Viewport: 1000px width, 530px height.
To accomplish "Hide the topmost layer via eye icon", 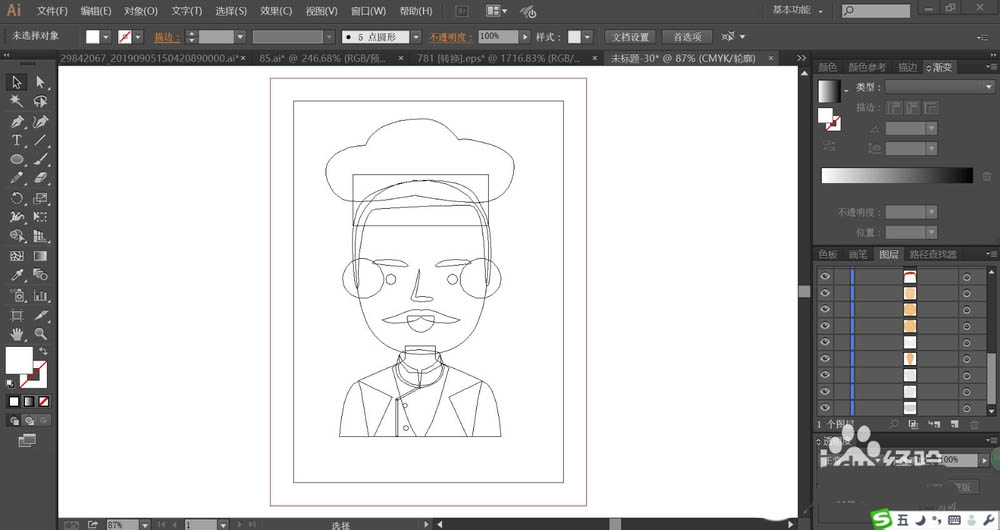I will (x=825, y=276).
